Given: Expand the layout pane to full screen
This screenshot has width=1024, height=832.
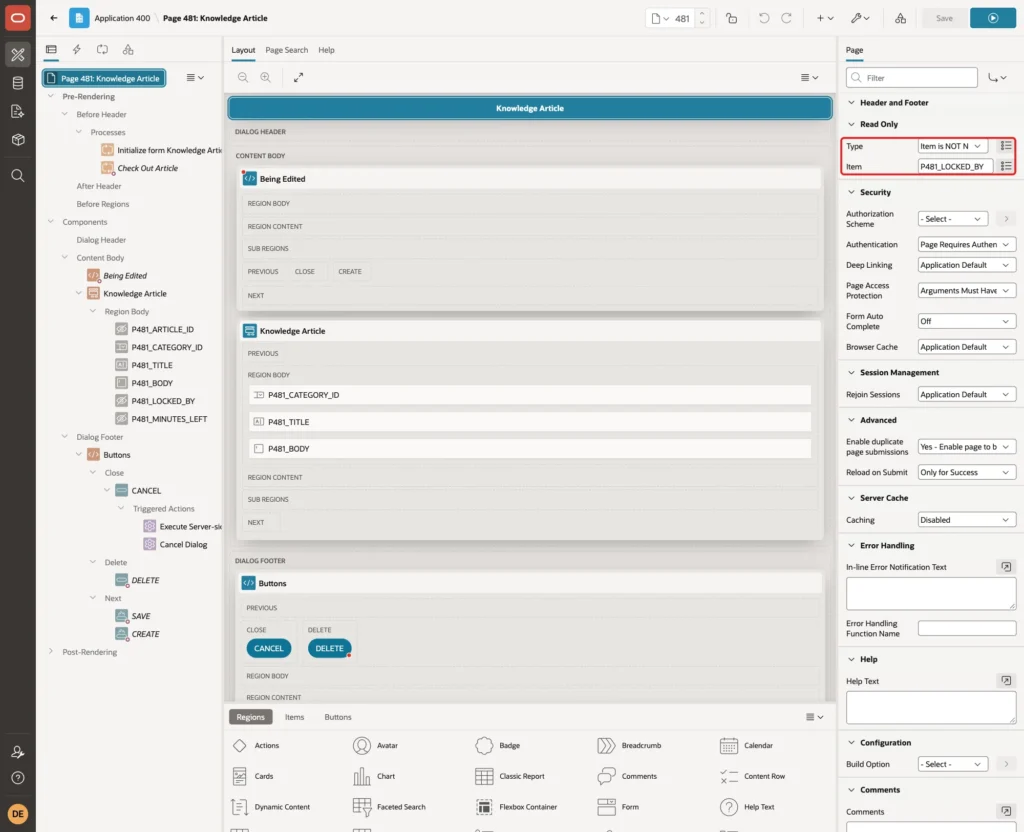Looking at the screenshot, I should [x=298, y=78].
